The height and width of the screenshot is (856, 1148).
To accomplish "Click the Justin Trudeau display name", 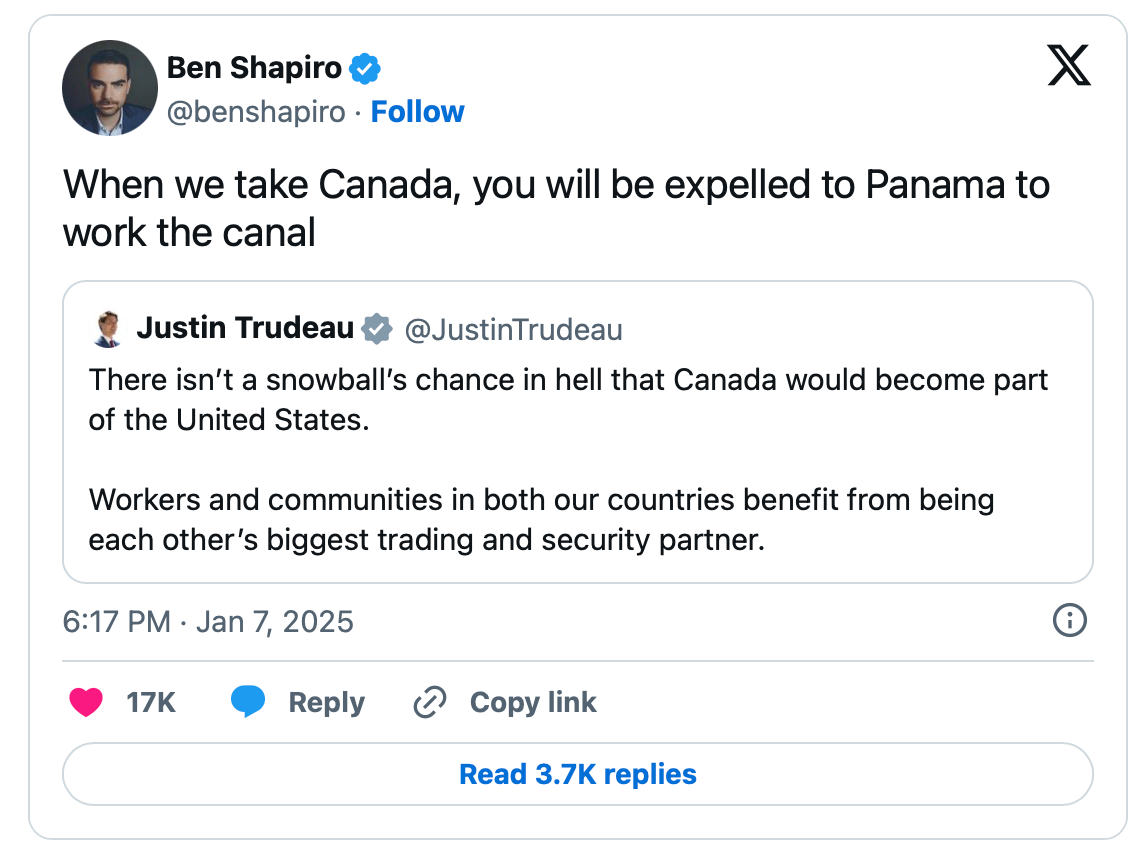I will [x=245, y=328].
